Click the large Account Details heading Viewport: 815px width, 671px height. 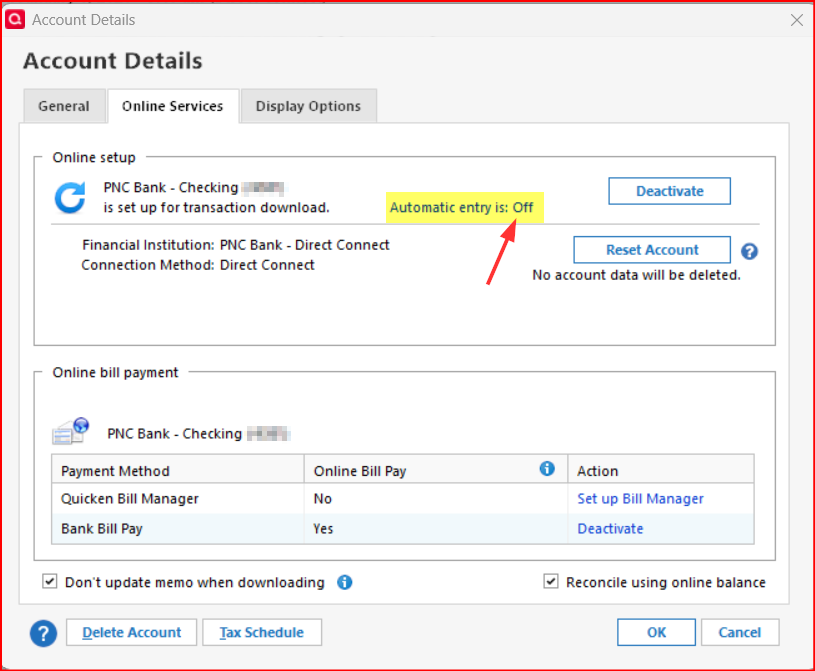[x=113, y=61]
